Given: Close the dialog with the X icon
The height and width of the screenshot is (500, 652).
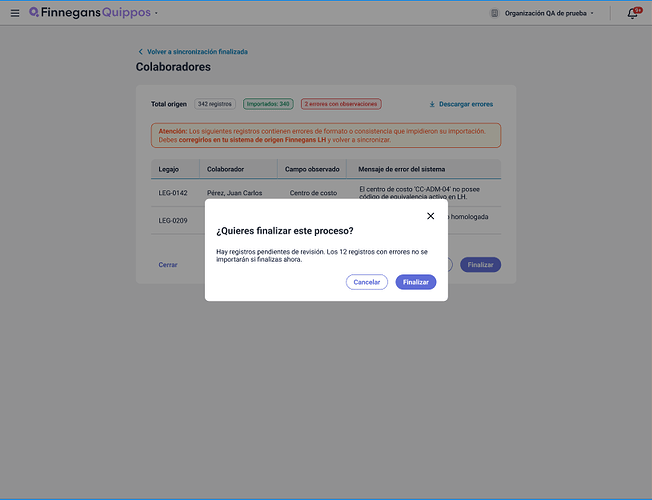Looking at the screenshot, I should click(x=430, y=216).
